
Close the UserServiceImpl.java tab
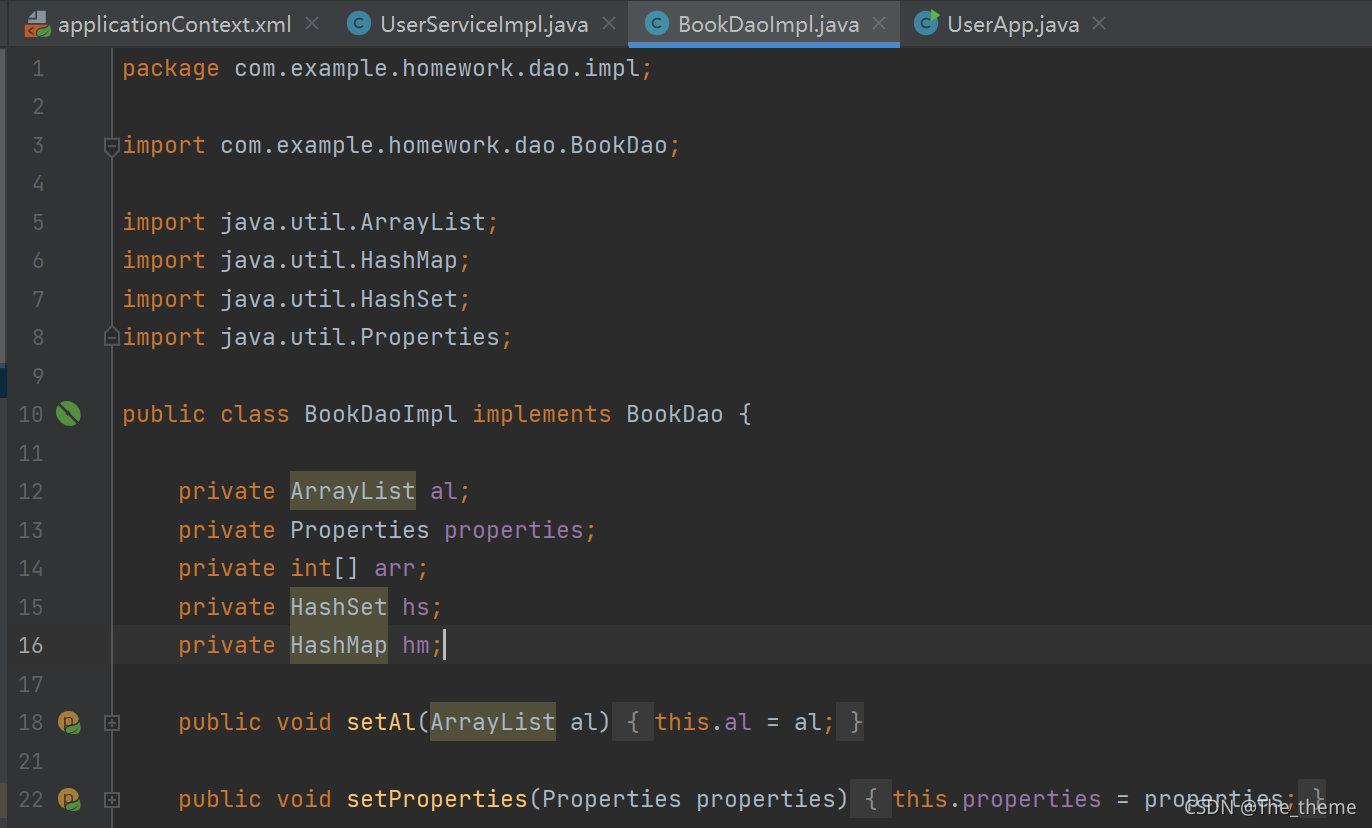click(x=609, y=23)
